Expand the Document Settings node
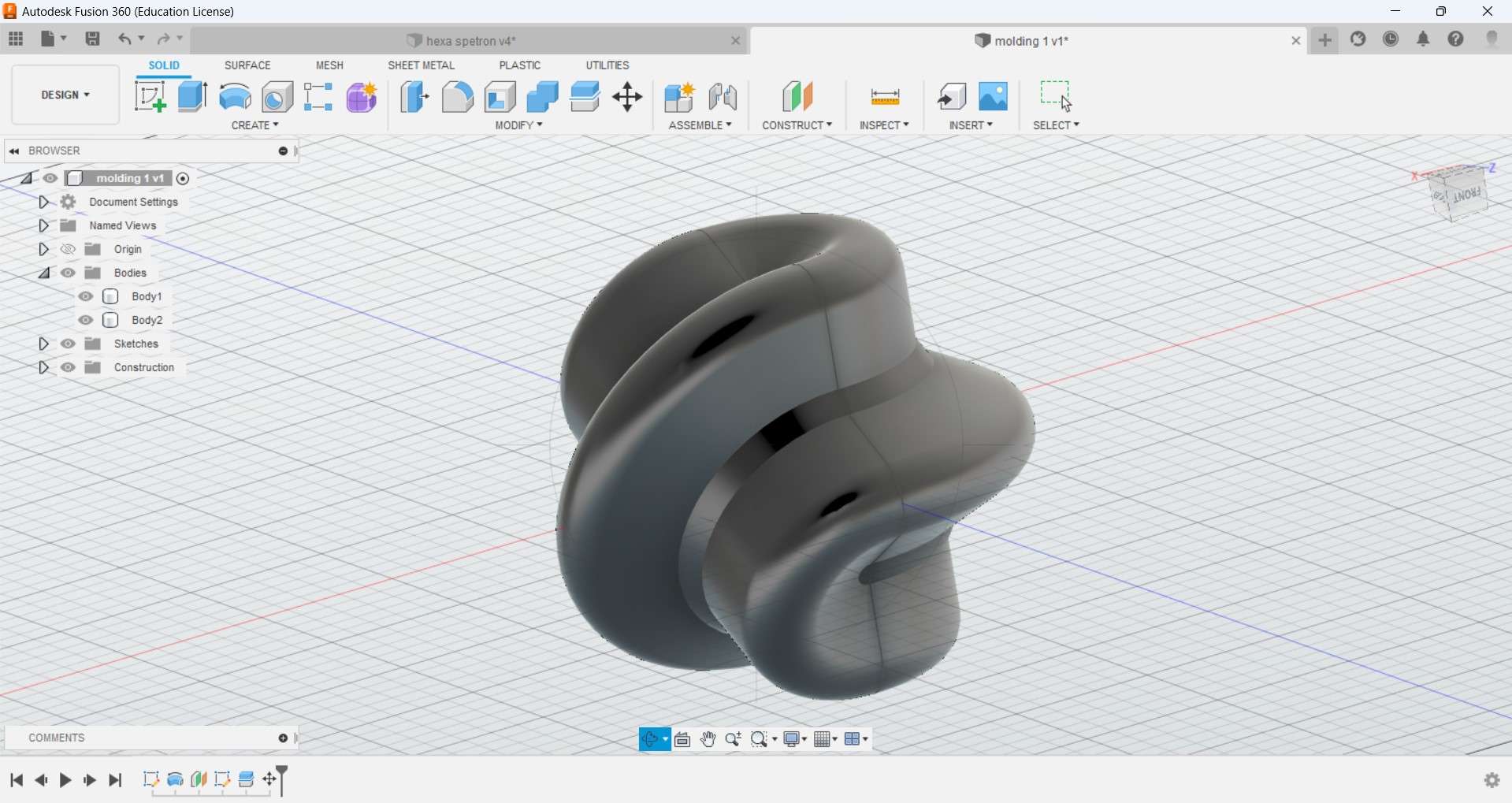This screenshot has height=803, width=1512. (x=44, y=203)
